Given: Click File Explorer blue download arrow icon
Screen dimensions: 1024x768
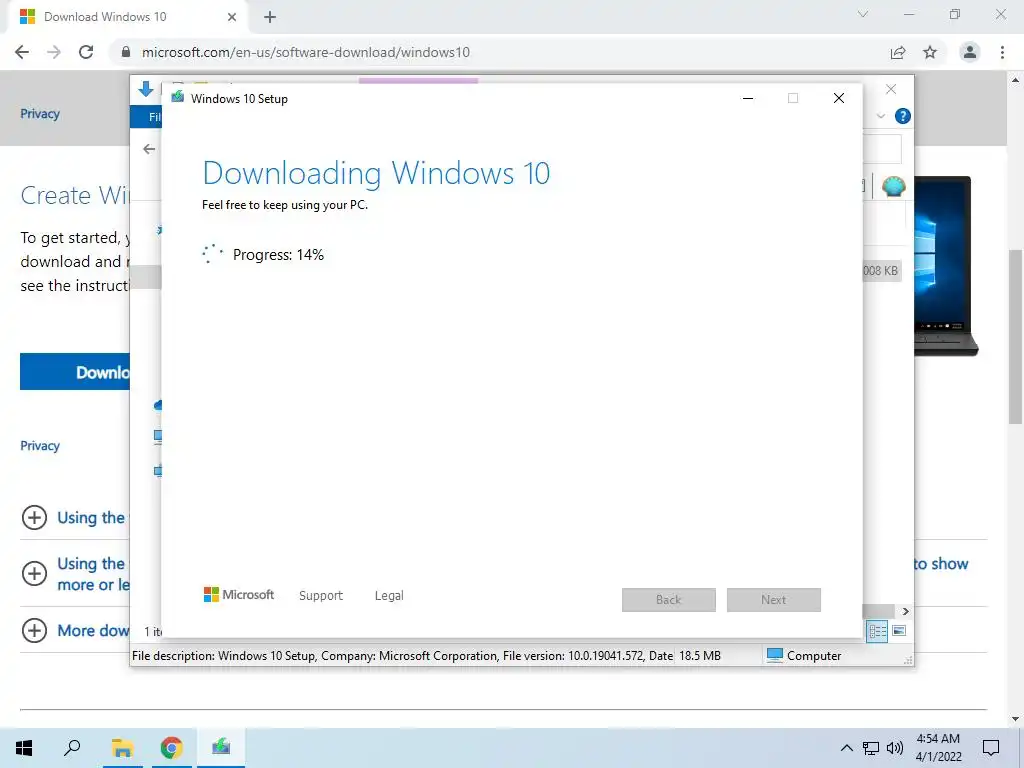Looking at the screenshot, I should coord(146,89).
